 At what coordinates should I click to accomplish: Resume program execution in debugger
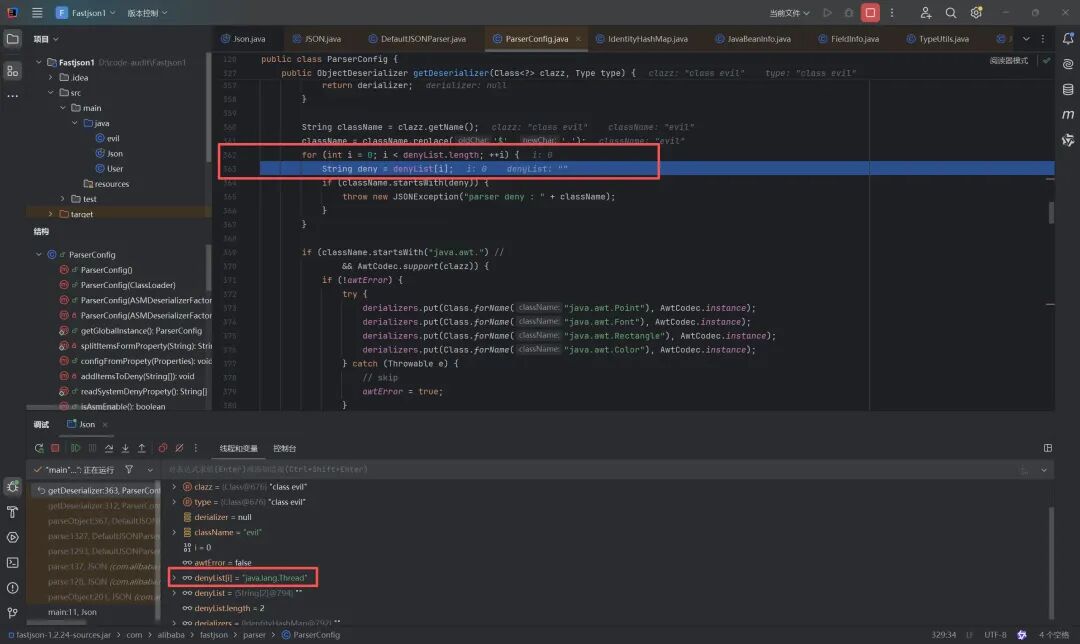[x=76, y=448]
